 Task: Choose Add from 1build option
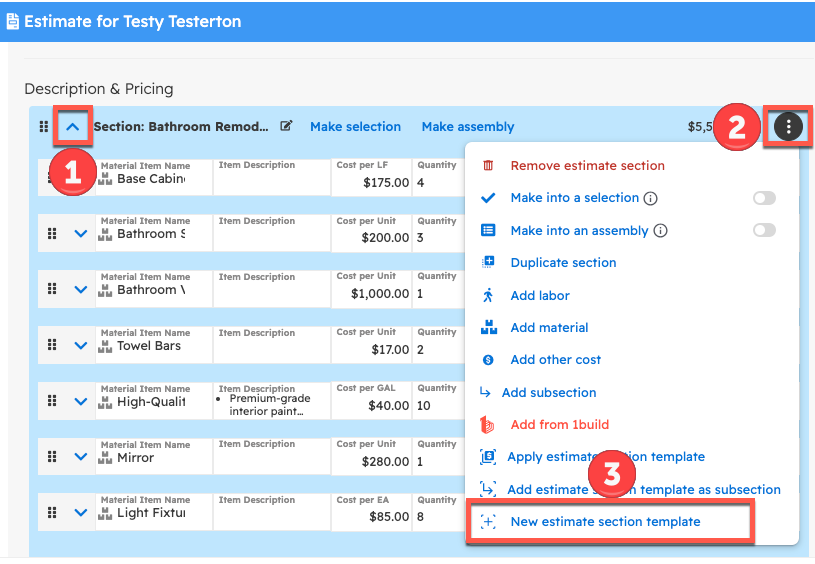coord(559,425)
